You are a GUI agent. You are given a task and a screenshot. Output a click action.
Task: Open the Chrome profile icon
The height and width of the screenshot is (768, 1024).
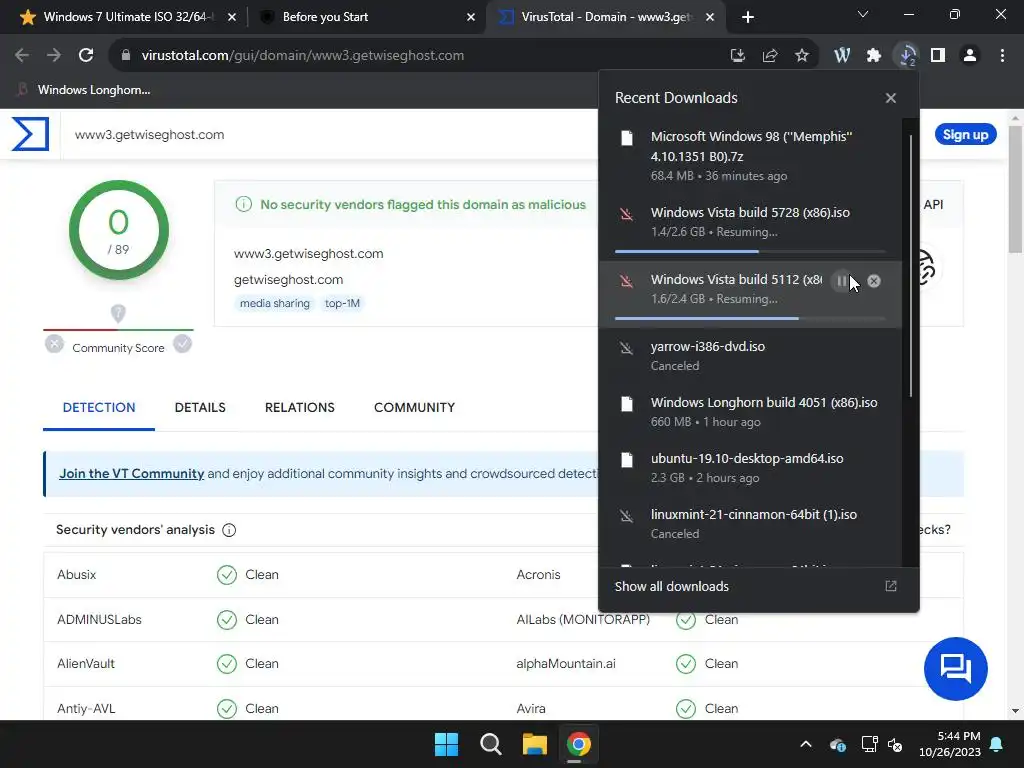[970, 56]
